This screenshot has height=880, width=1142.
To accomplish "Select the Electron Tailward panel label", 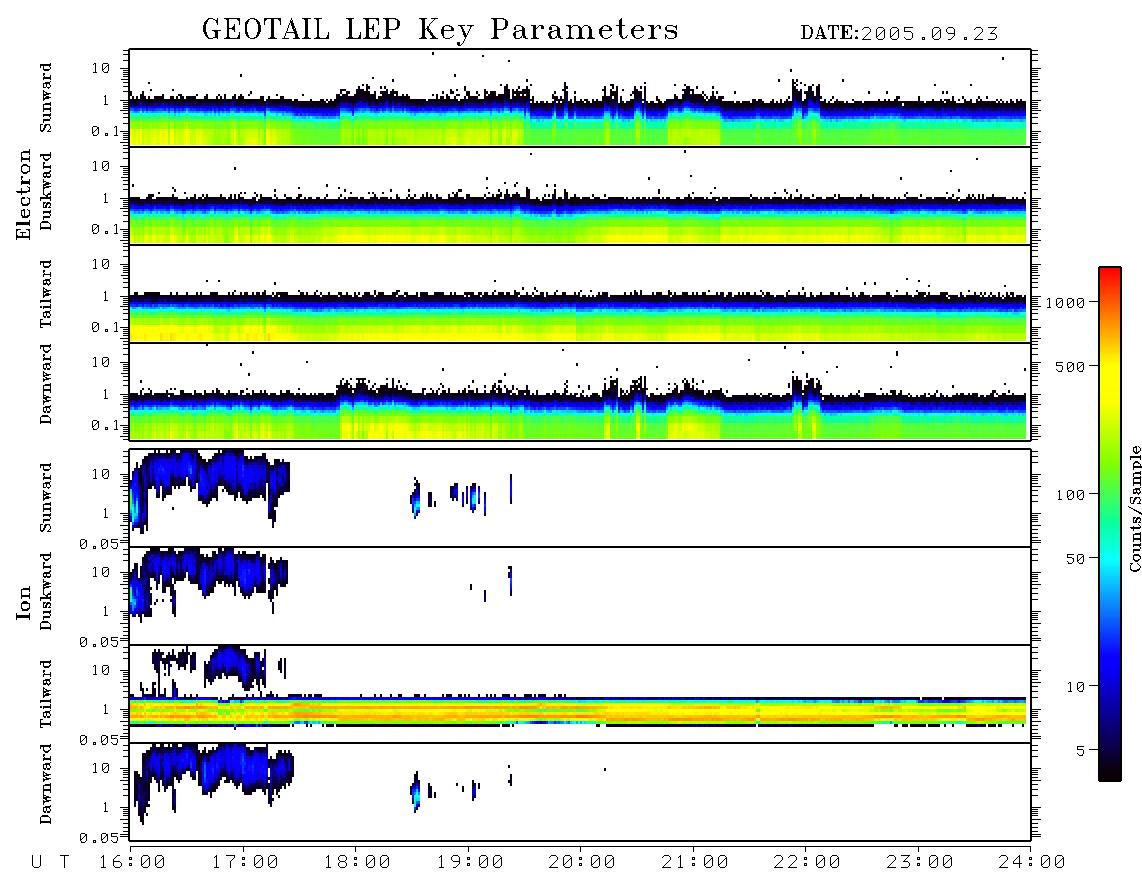I will (46, 293).
